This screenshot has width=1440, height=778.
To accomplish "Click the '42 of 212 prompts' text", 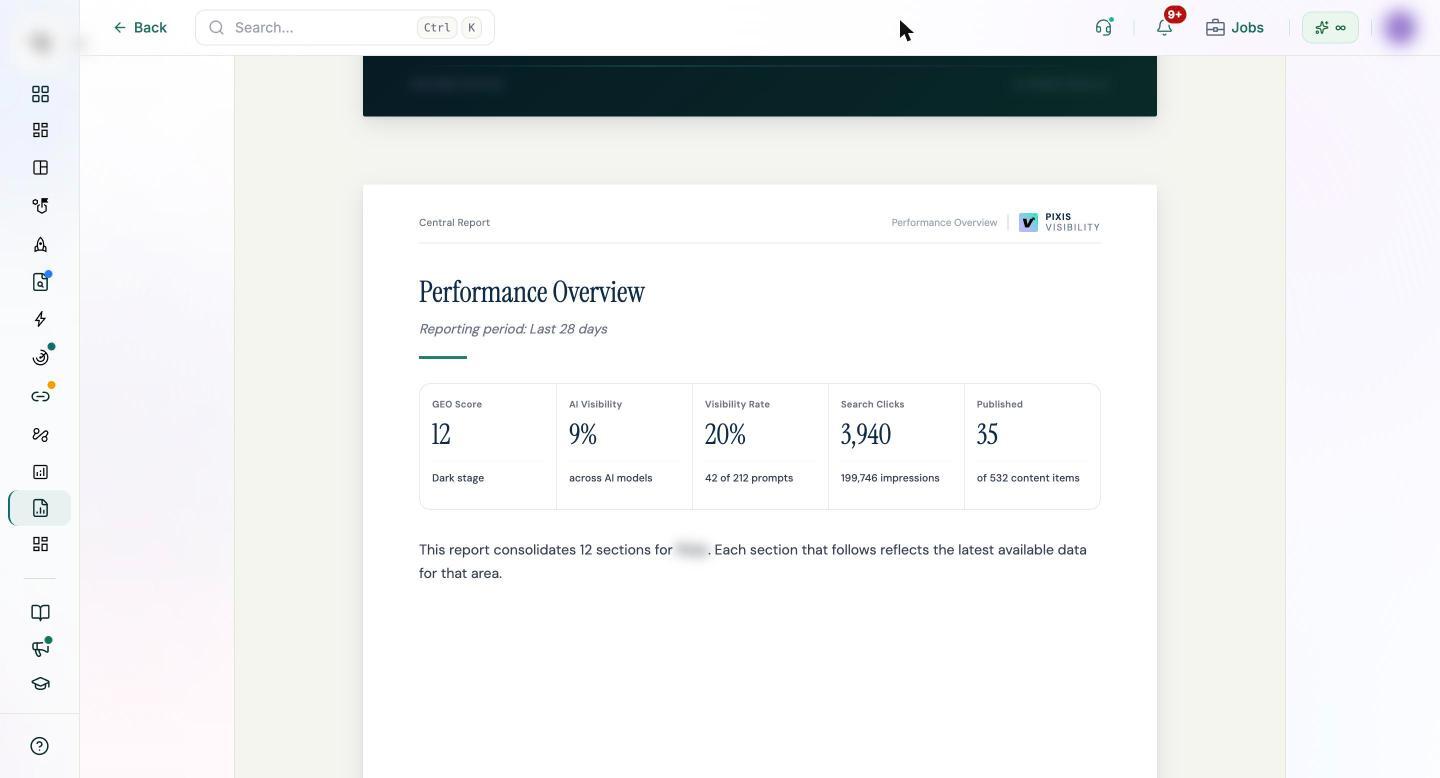I will pos(749,478).
